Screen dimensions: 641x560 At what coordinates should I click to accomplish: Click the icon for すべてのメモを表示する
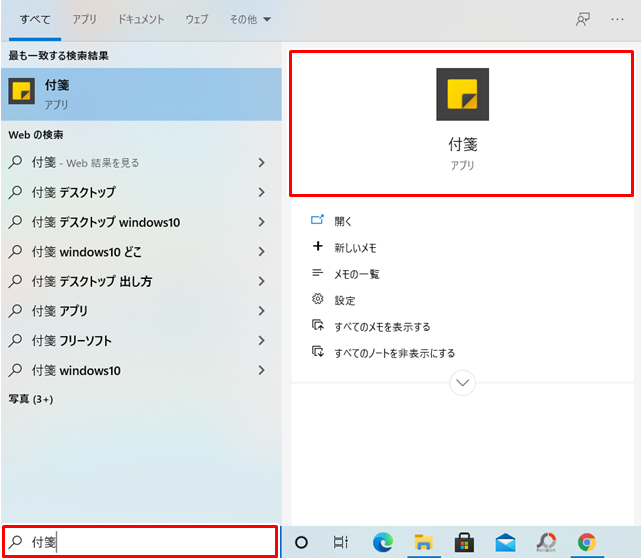point(318,325)
